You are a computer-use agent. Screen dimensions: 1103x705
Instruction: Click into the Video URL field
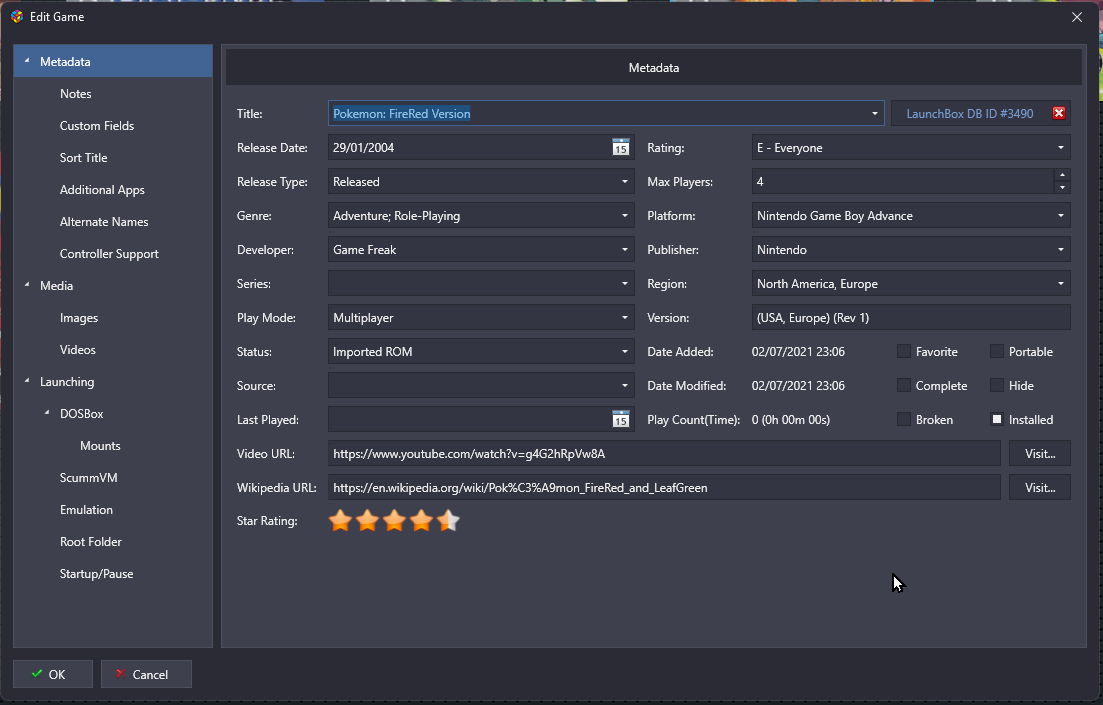pyautogui.click(x=664, y=454)
